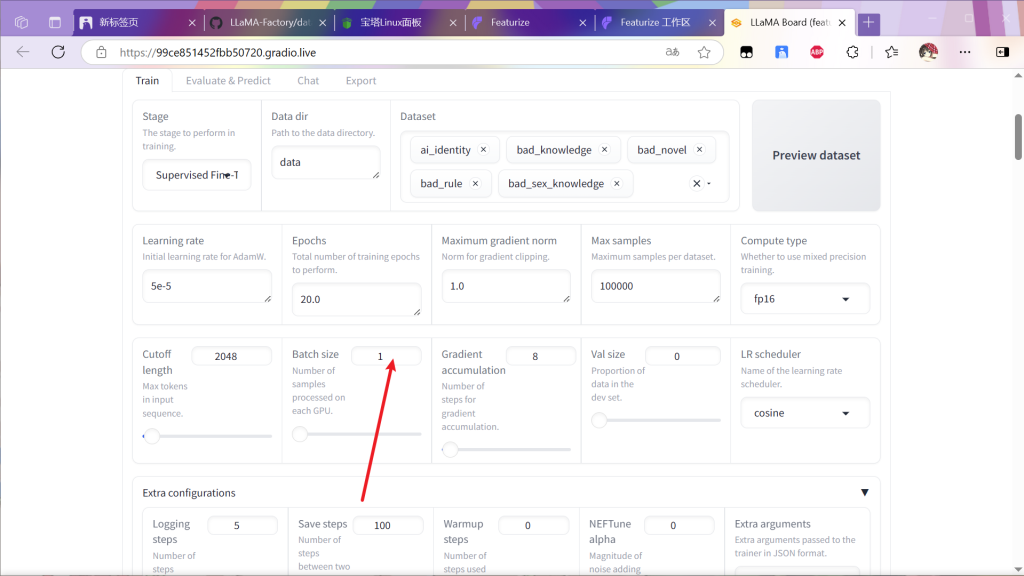The image size is (1024, 576).
Task: Switch to the Train tab
Action: point(147,80)
